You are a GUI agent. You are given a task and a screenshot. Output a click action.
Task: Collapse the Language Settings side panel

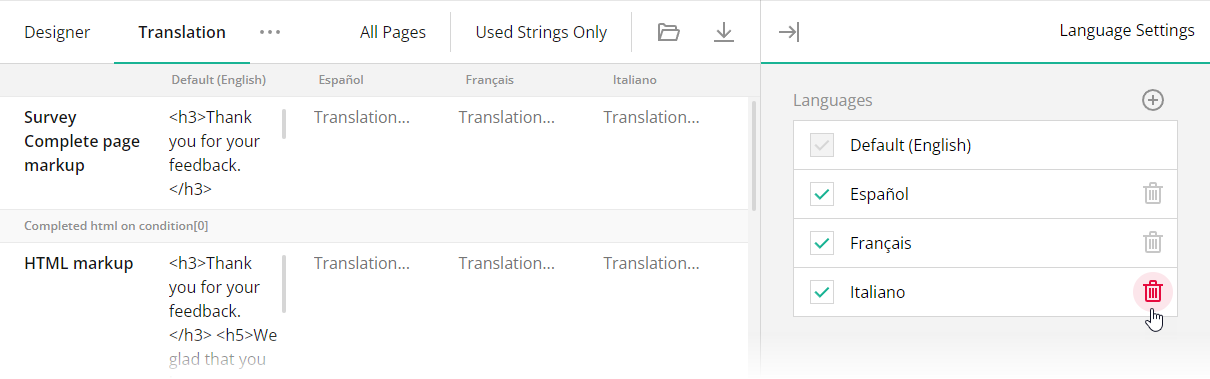coord(789,32)
